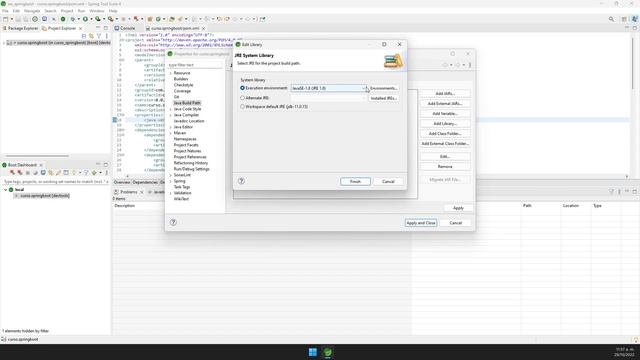
Task: Click the Environments... button
Action: pyautogui.click(x=384, y=88)
